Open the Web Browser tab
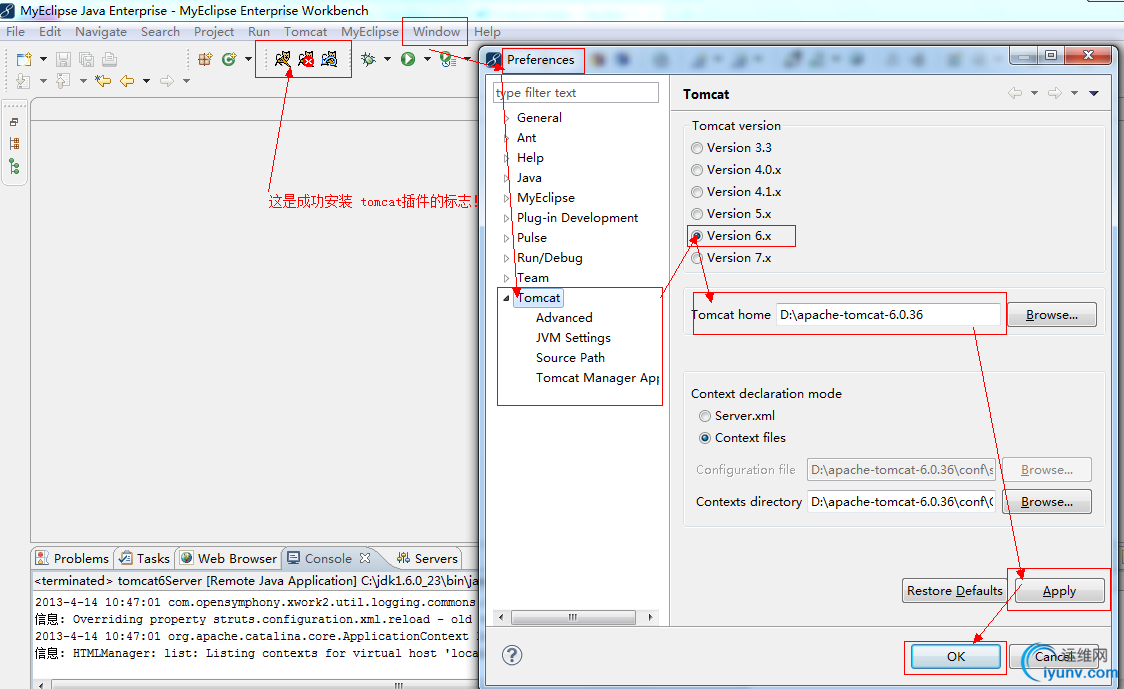The image size is (1124, 689). pyautogui.click(x=229, y=558)
